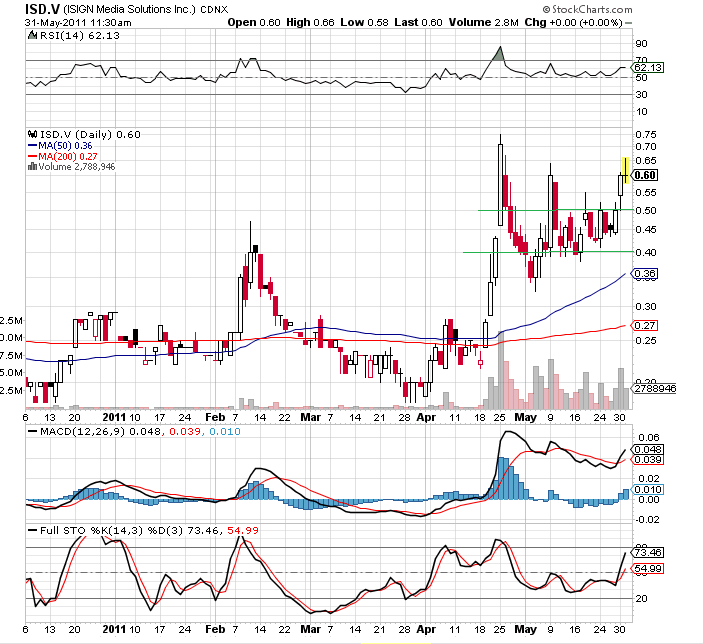The image size is (703, 644).
Task: Click the shaded RSI overbought peak above 70
Action: click(499, 54)
